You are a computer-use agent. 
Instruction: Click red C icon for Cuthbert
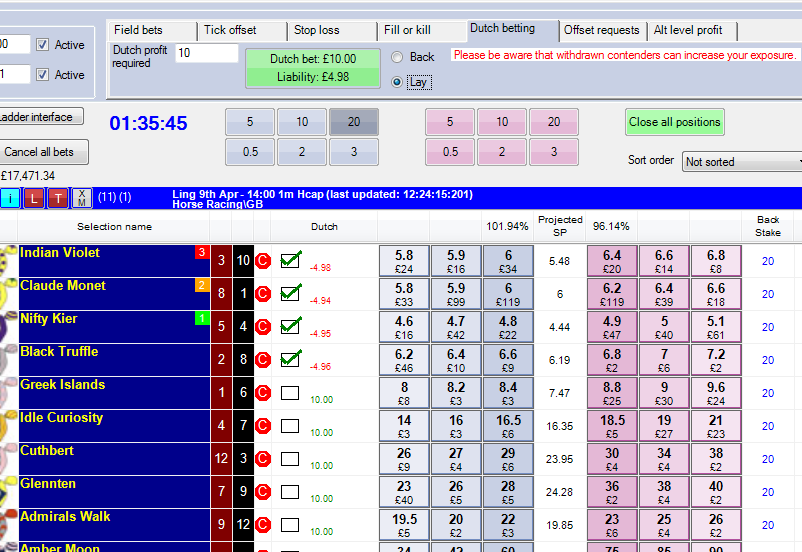[263, 458]
